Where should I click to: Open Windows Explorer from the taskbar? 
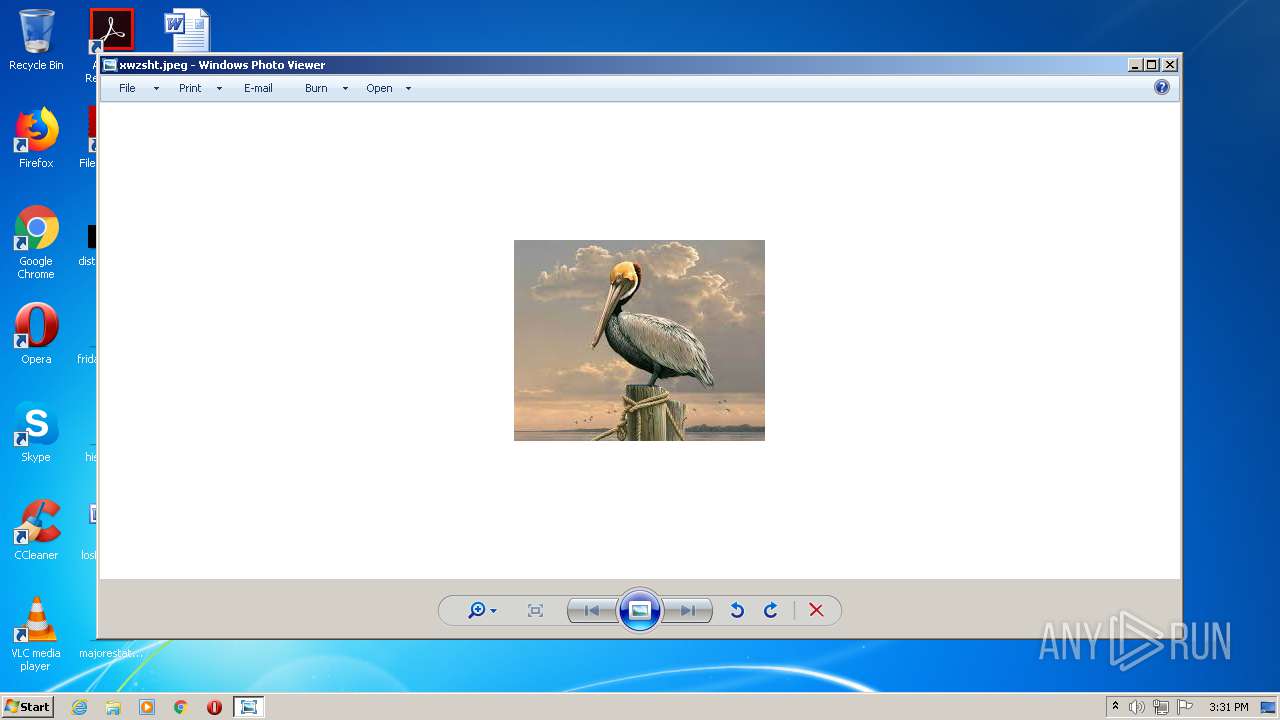pos(113,707)
